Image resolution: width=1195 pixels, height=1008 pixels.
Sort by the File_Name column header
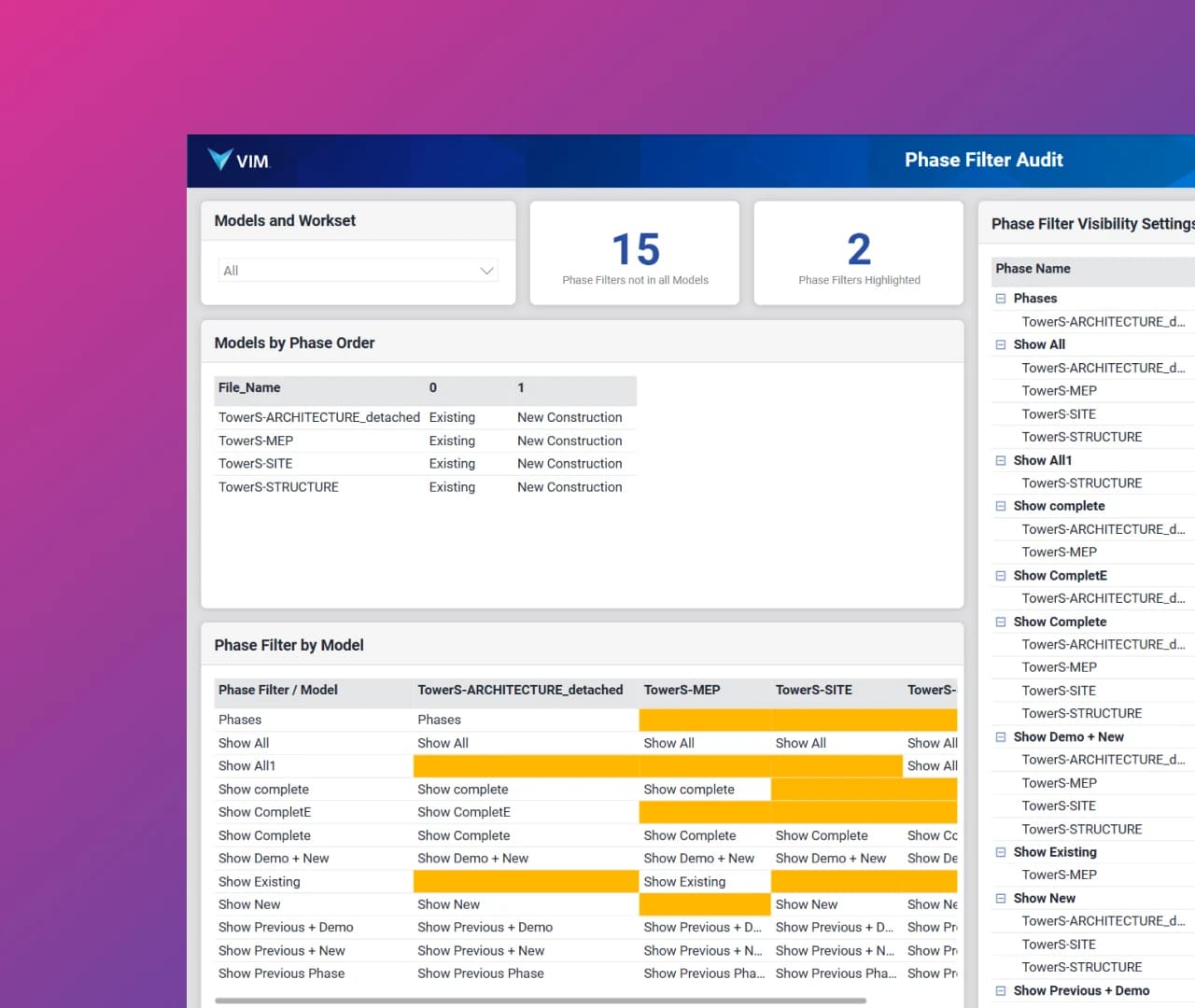[249, 387]
